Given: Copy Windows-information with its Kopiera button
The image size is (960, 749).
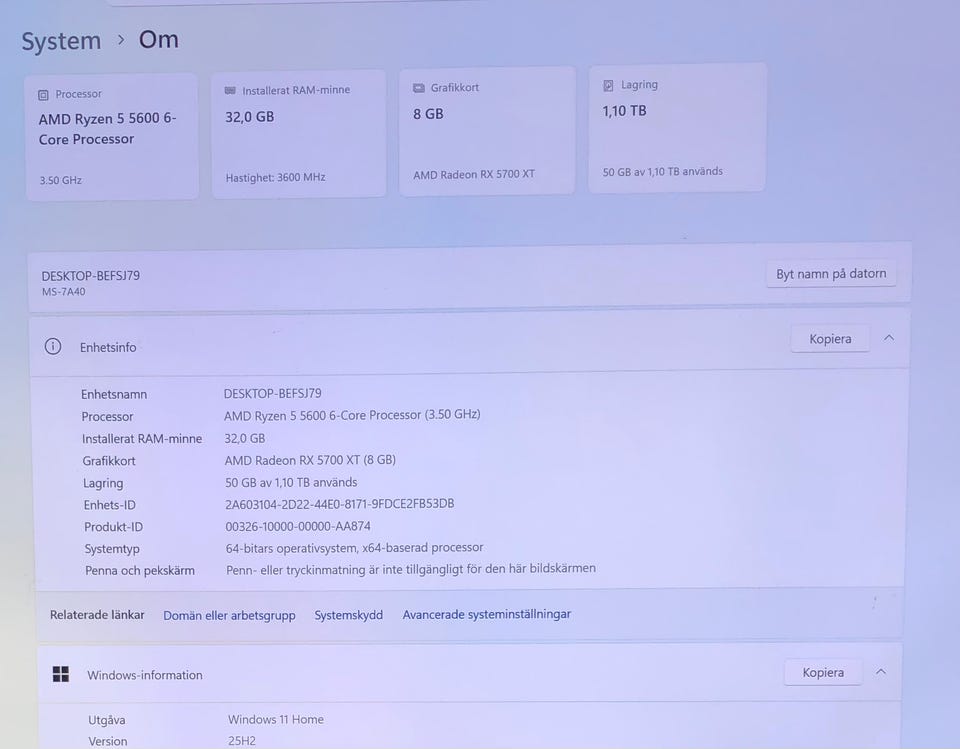Looking at the screenshot, I should pos(823,672).
